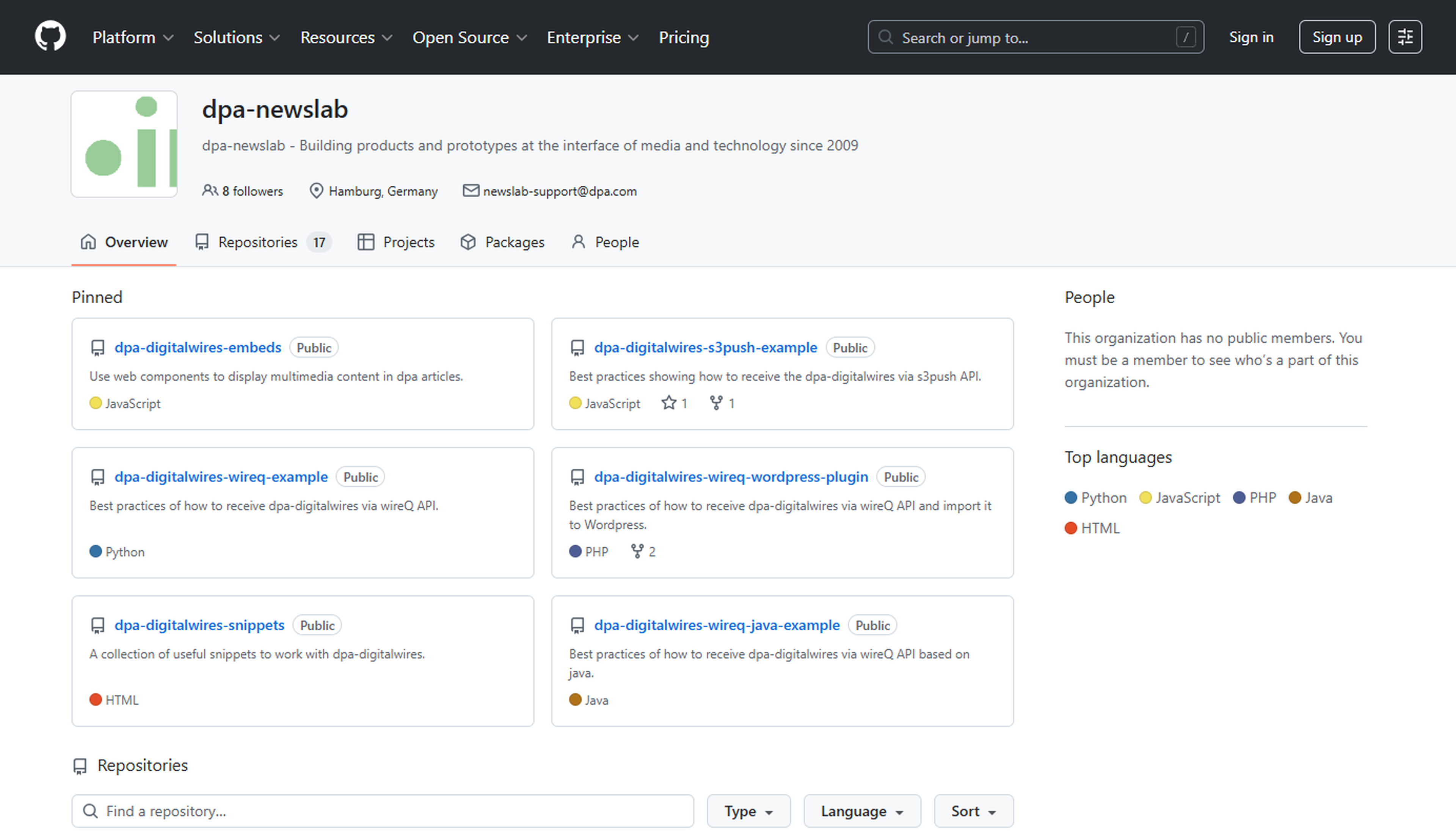Click the email envelope icon
Screen dimensions: 1456x832
(470, 190)
